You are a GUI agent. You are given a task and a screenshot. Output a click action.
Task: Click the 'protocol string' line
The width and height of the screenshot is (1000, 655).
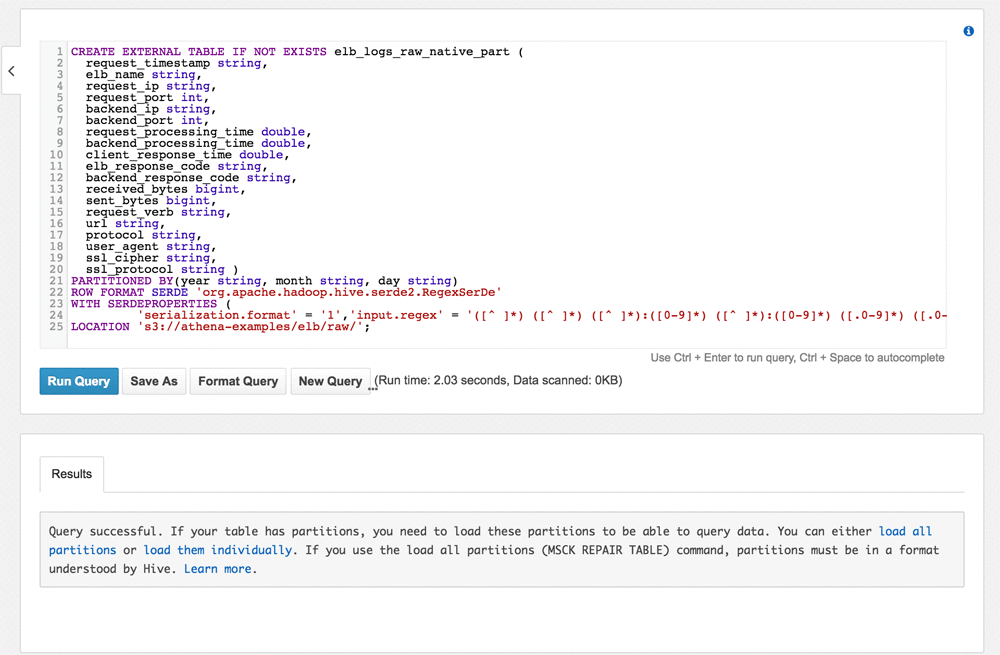pyautogui.click(x=143, y=235)
